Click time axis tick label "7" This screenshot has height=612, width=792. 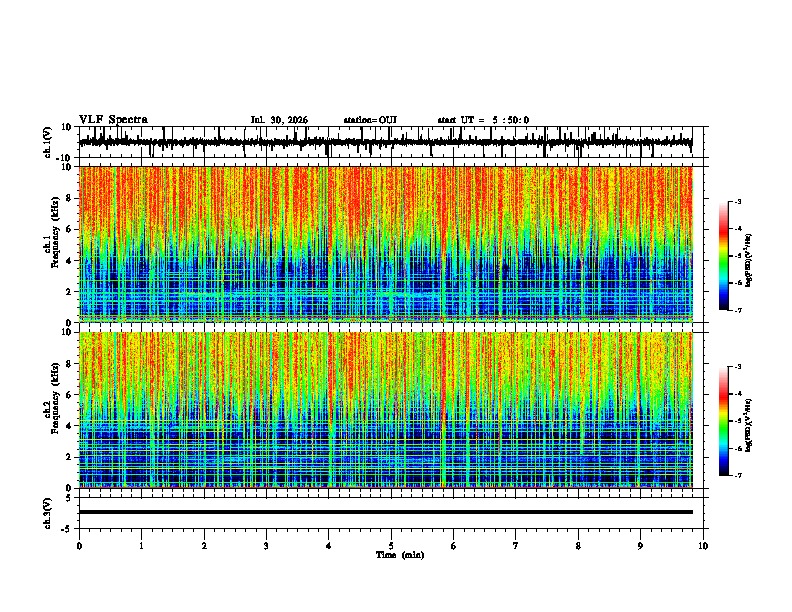516,546
